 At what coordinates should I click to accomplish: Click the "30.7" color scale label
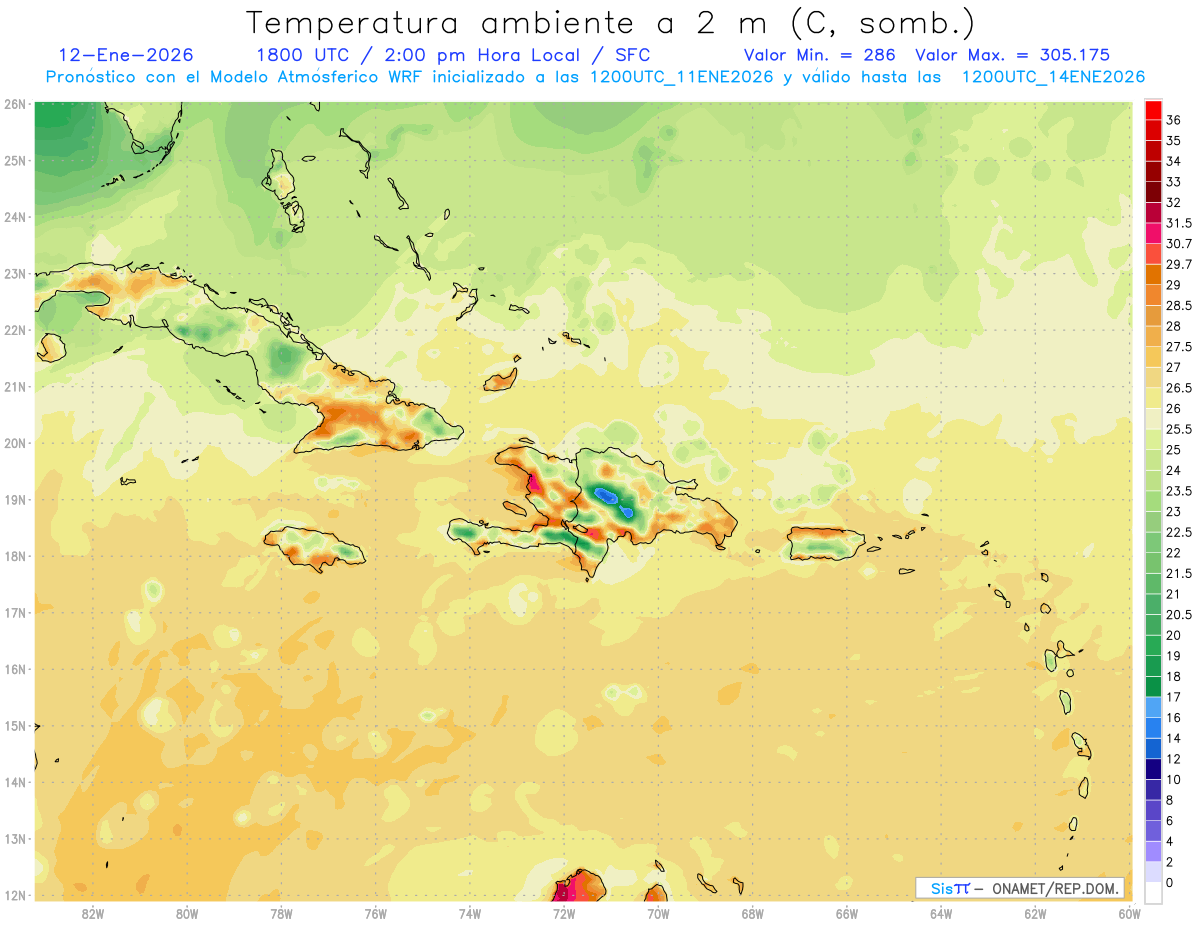click(x=1179, y=244)
